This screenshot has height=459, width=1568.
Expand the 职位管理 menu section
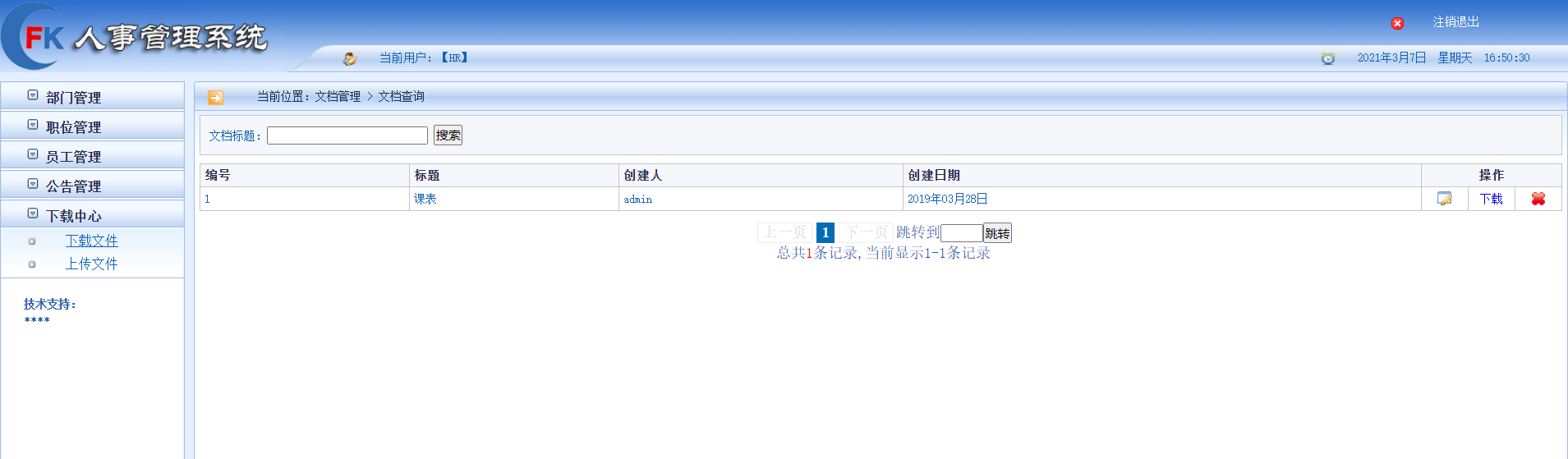click(x=92, y=126)
